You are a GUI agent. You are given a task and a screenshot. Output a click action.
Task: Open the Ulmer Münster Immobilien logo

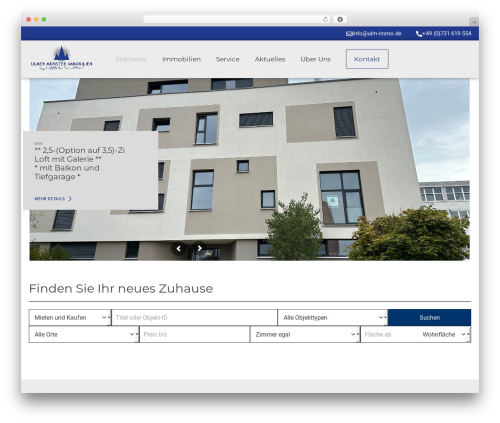[62, 58]
